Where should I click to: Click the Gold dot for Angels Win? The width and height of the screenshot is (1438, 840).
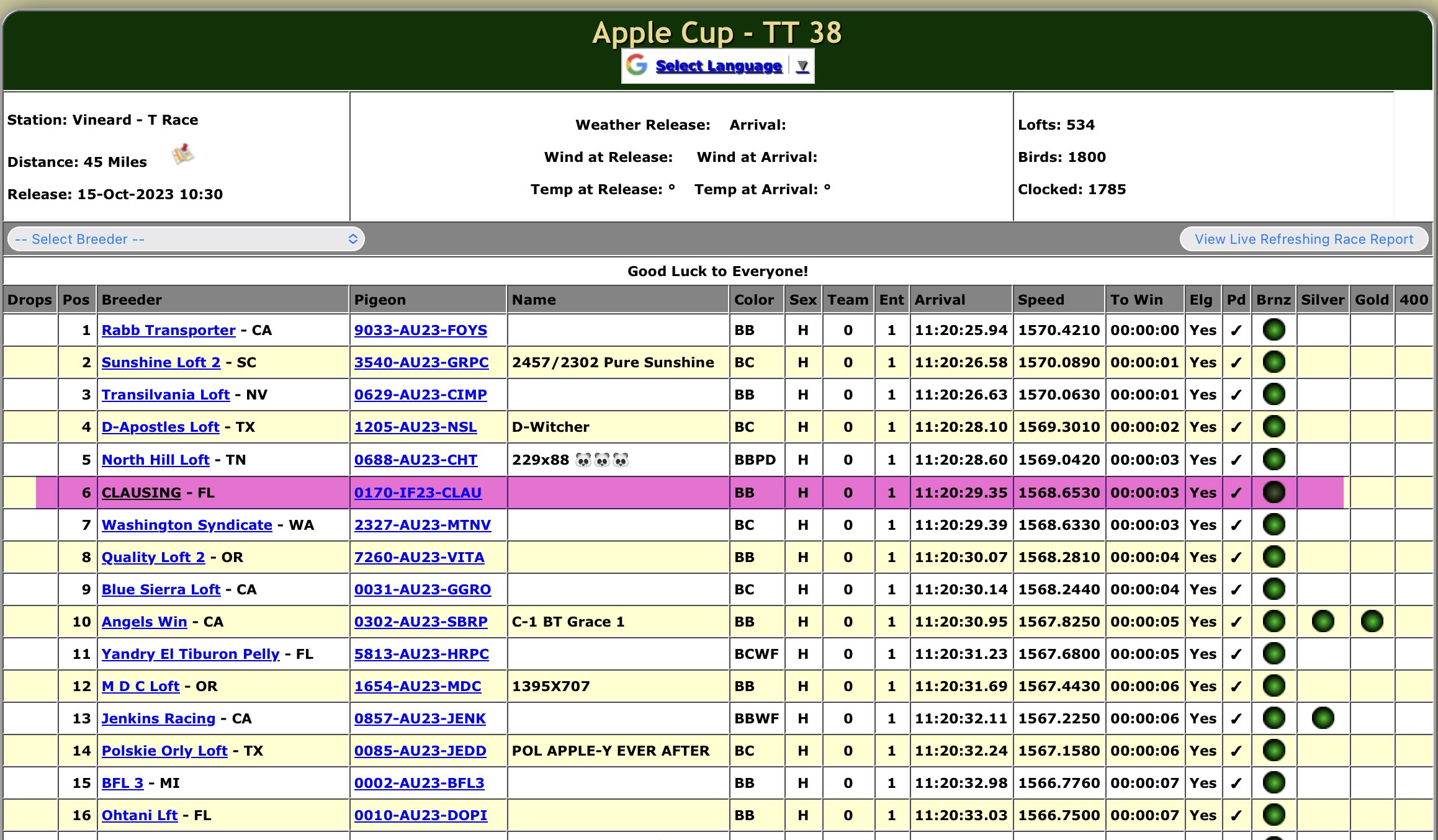tap(1371, 621)
